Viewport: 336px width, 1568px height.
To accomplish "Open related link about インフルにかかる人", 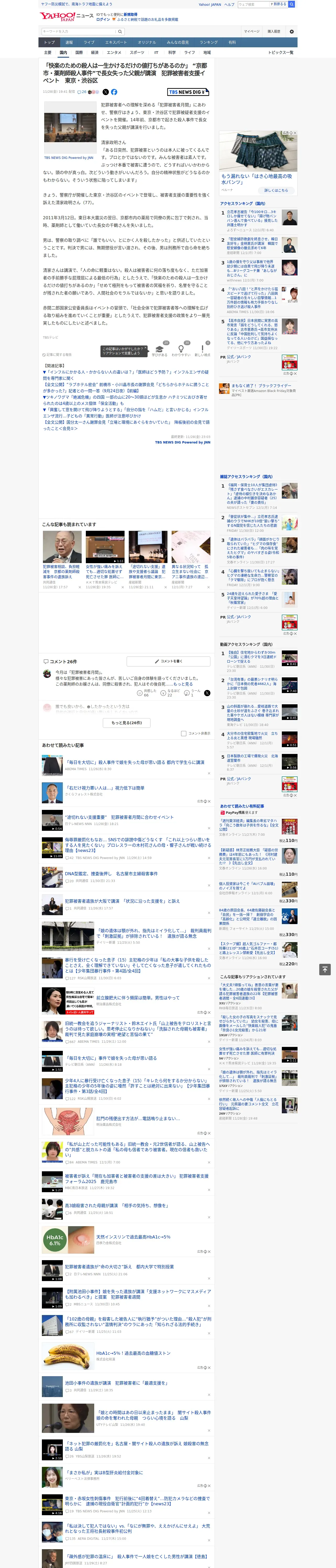I will pos(126,375).
